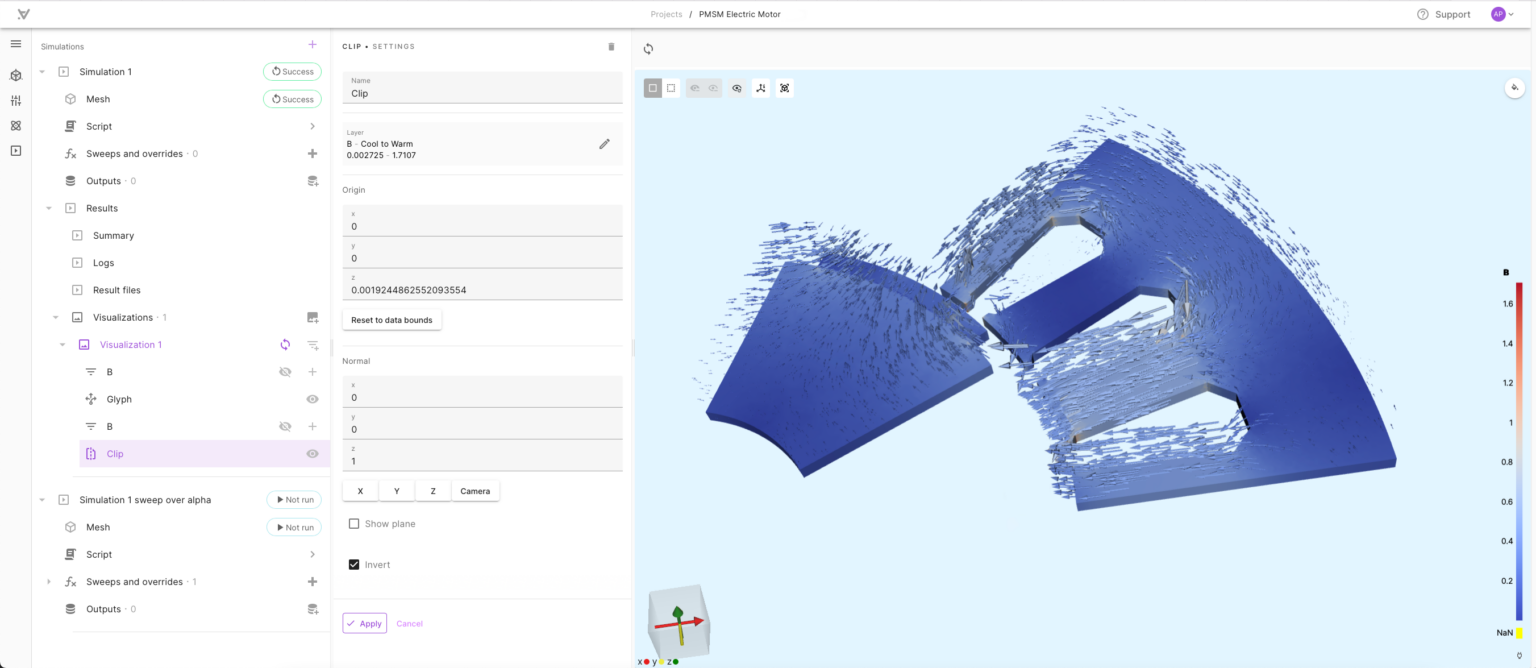Collapse the Results section
Image resolution: width=1536 pixels, height=668 pixels.
pos(48,207)
